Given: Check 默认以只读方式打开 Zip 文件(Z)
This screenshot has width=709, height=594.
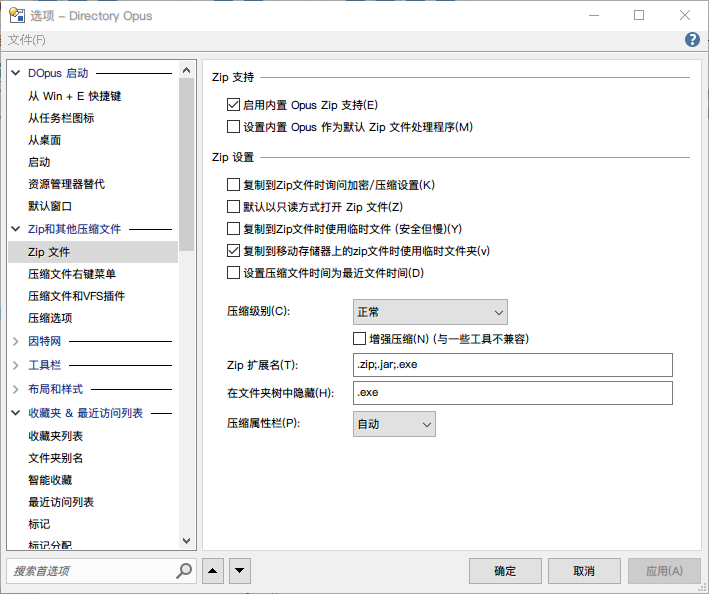Looking at the screenshot, I should pos(233,207).
